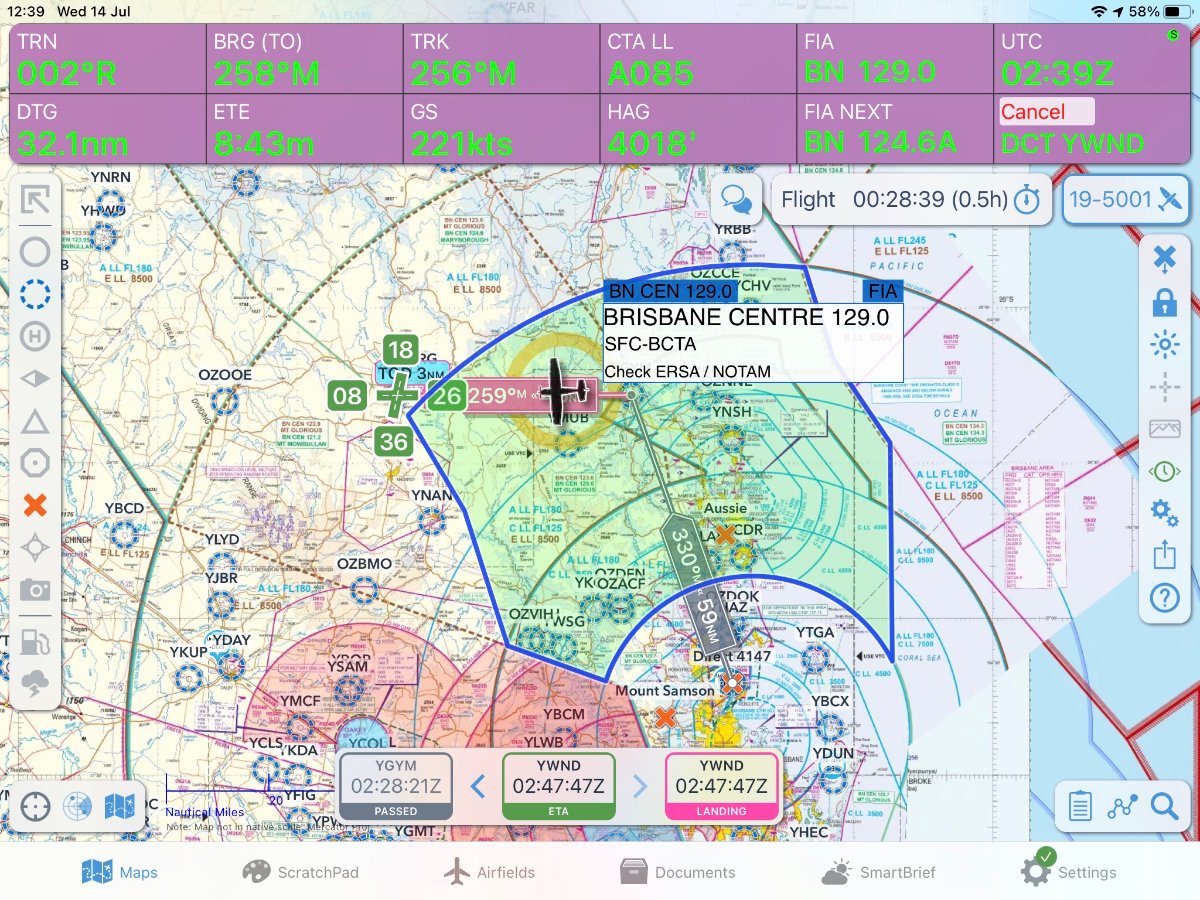Toggle solid circle aerodrome filter

pyautogui.click(x=35, y=251)
